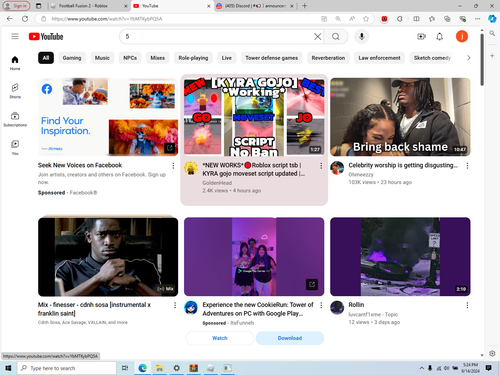Switch to Football Fusion 2 - Roblox tab
This screenshot has height=375, width=500.
(88, 6)
